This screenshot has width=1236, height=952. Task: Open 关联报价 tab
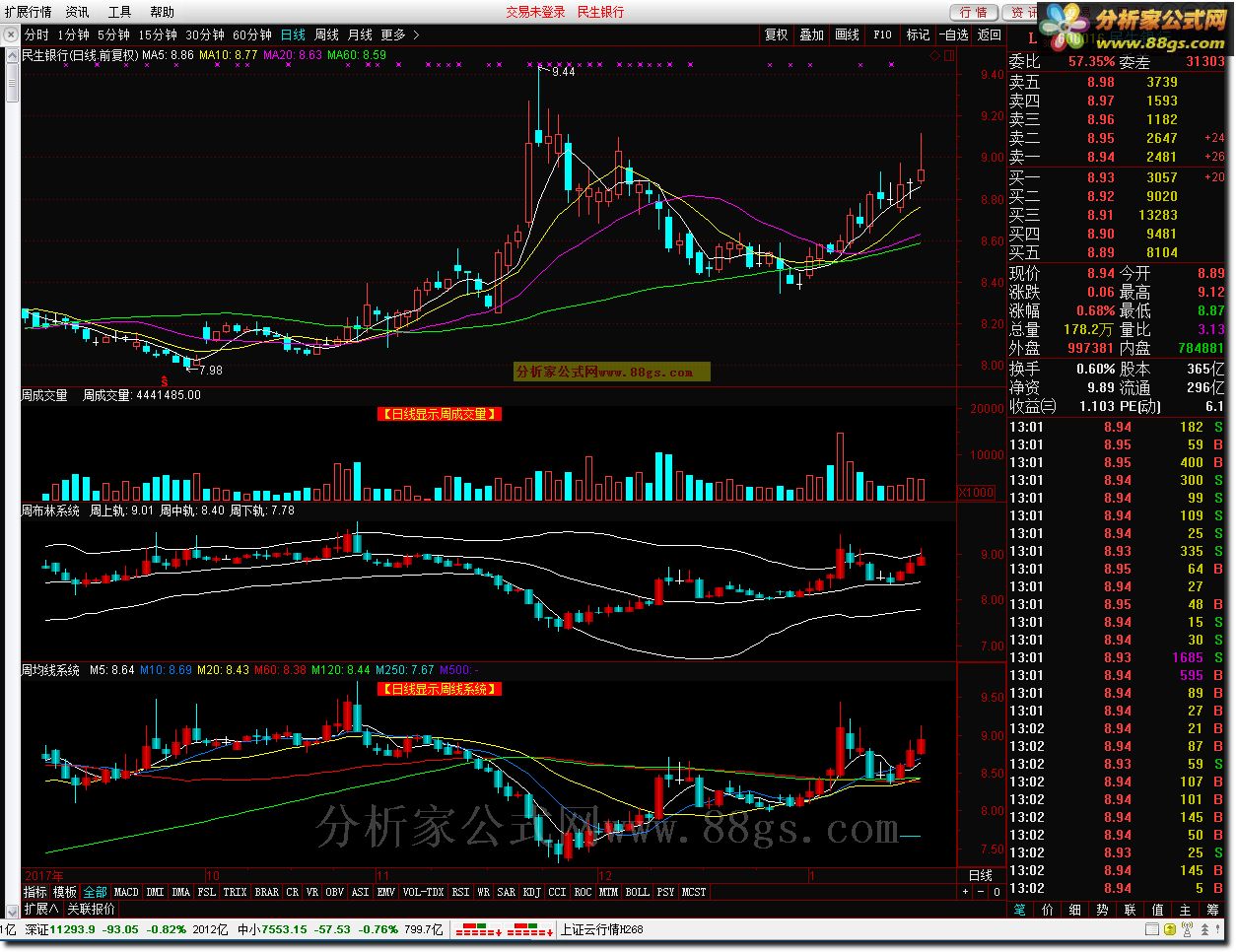coord(91,909)
